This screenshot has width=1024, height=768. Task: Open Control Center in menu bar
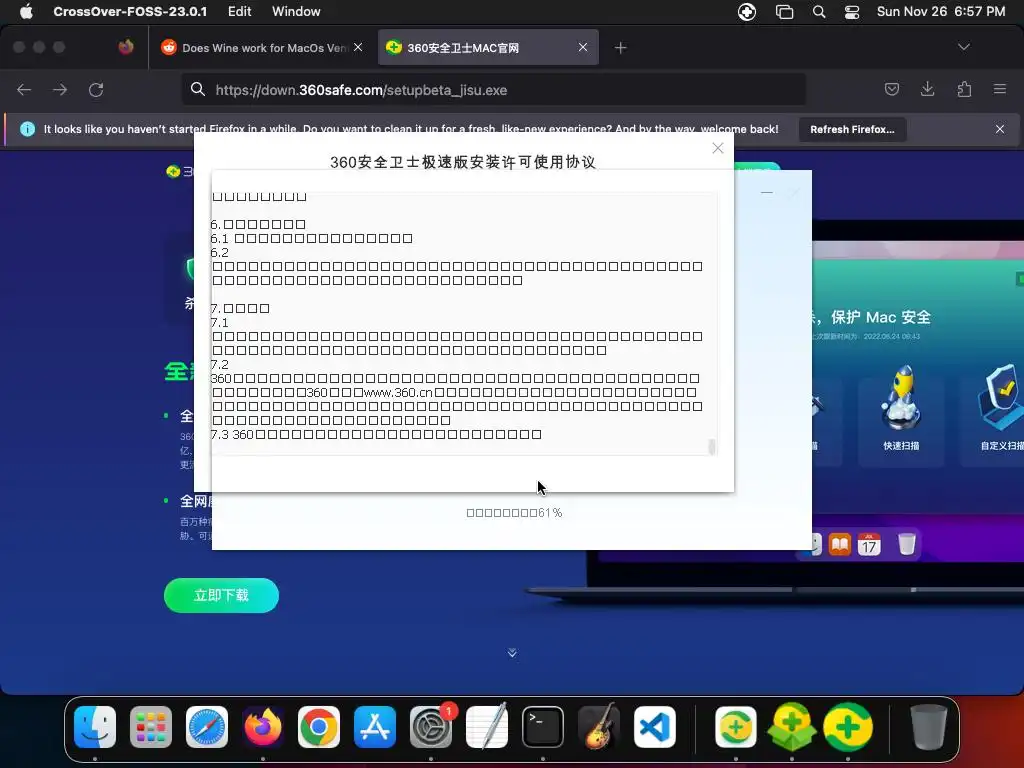point(852,12)
